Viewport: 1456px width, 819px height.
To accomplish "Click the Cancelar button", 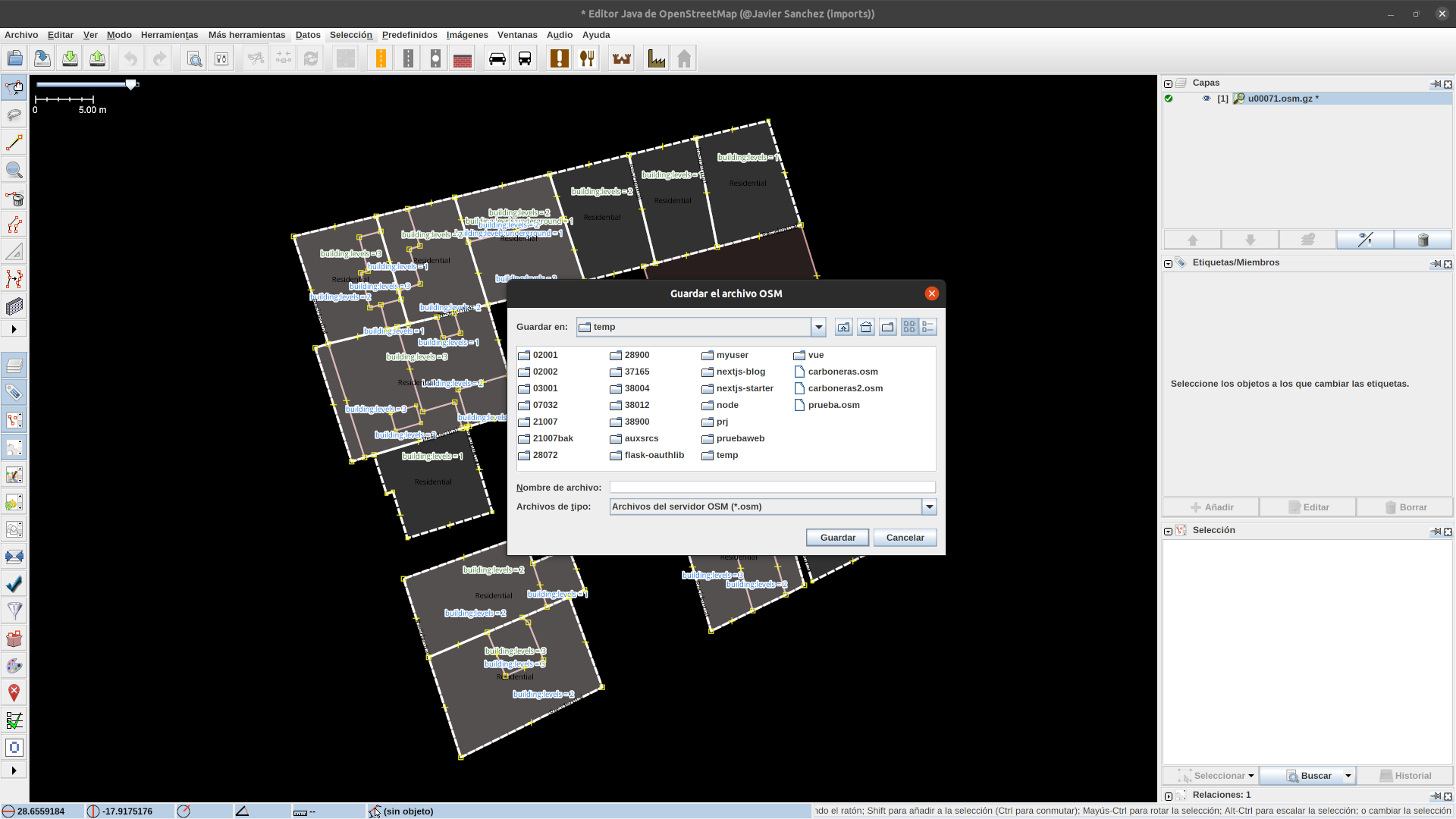I will coord(905,538).
